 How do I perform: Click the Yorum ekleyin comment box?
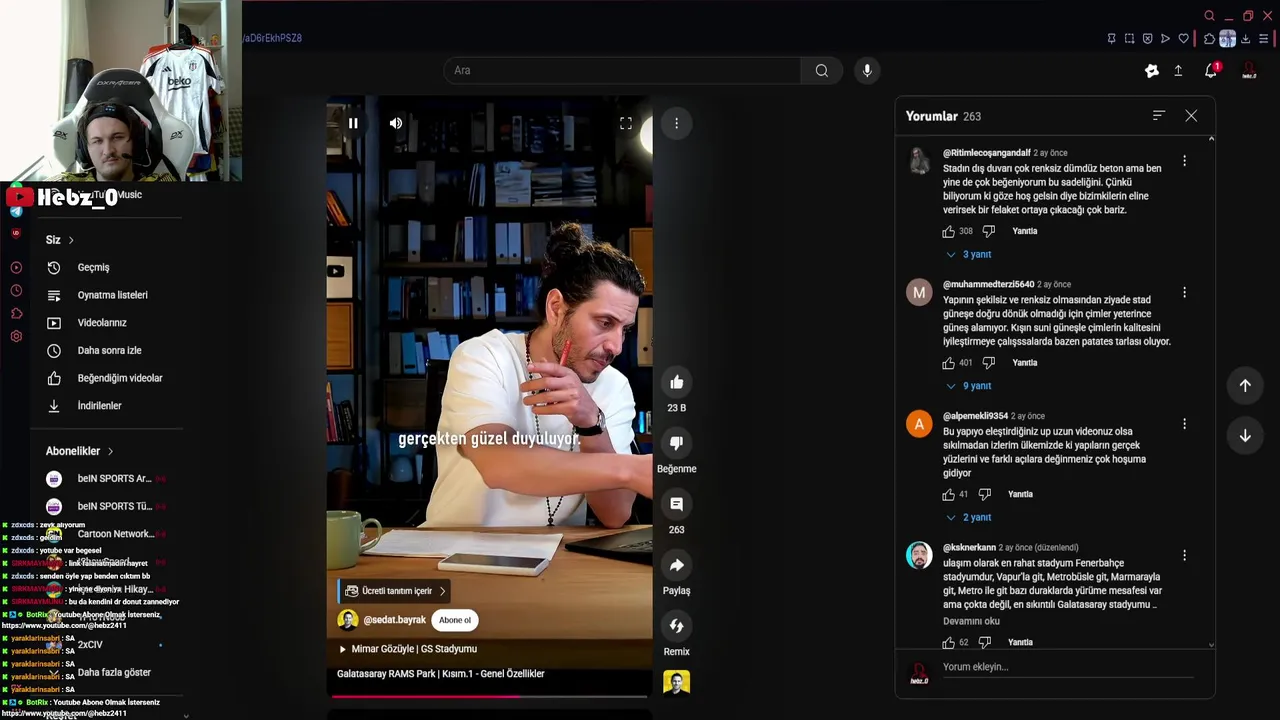(x=1068, y=668)
